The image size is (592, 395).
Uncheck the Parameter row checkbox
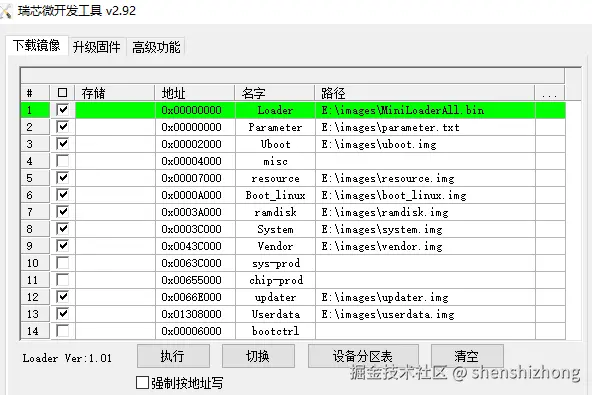tap(62, 127)
